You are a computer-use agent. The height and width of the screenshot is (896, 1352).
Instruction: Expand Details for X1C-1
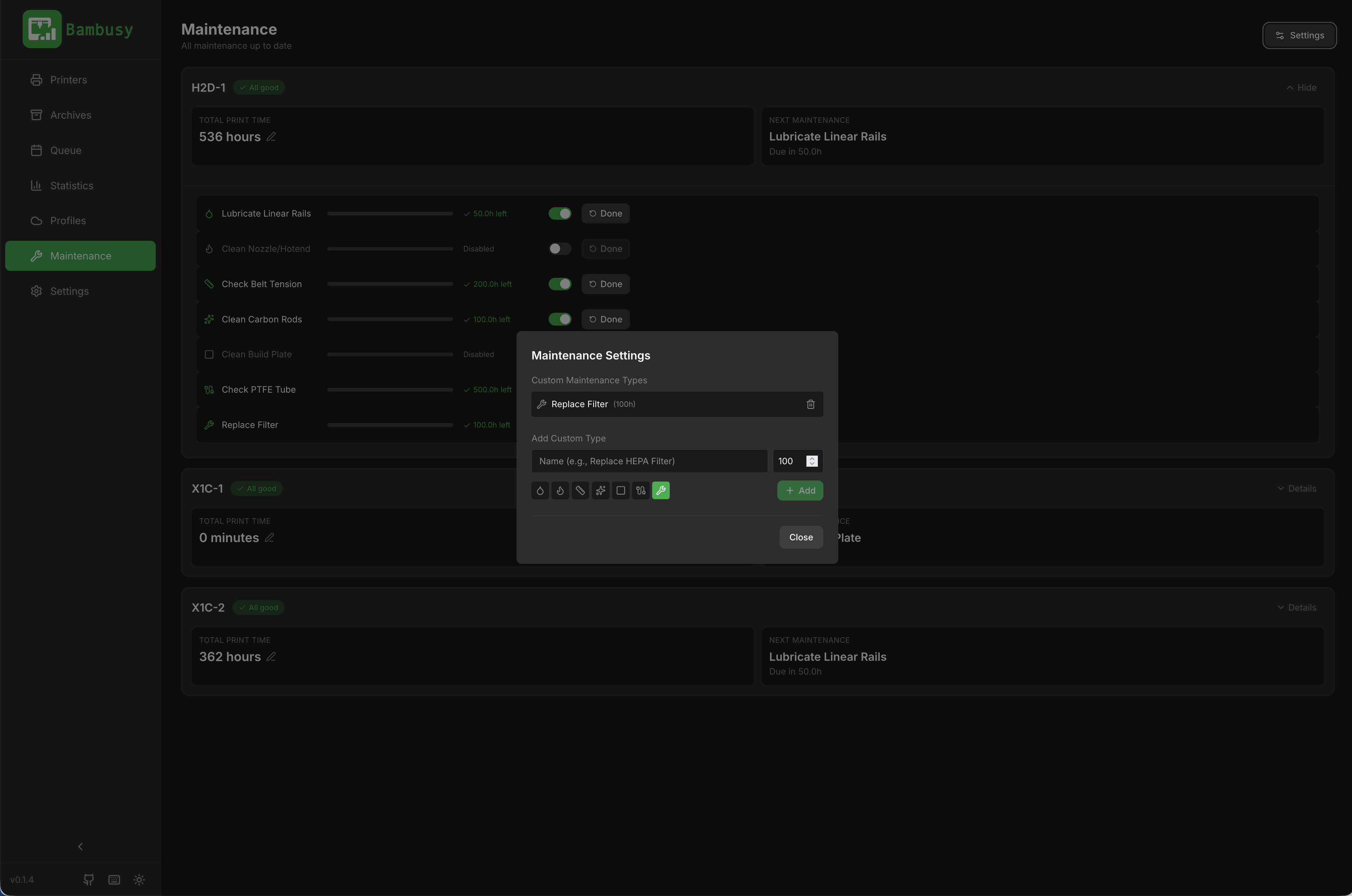(1297, 488)
